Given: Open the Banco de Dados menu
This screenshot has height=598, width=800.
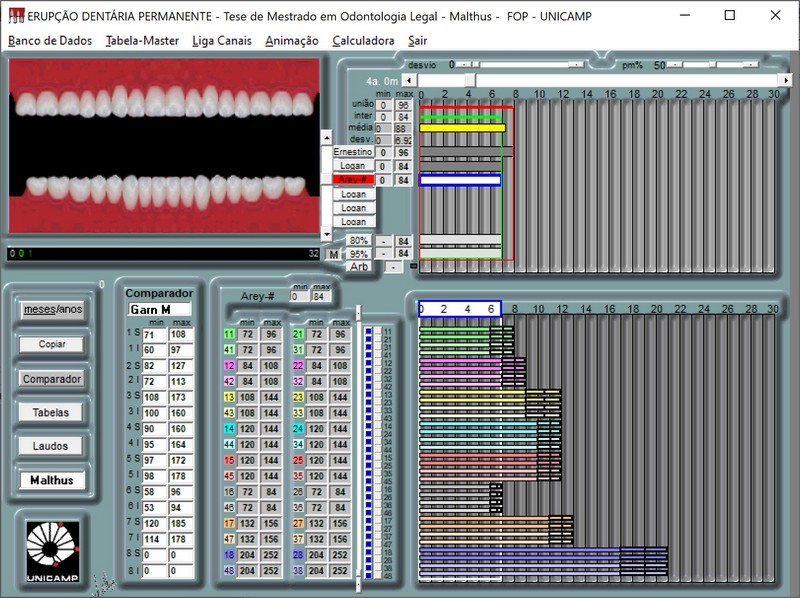Looking at the screenshot, I should pyautogui.click(x=50, y=41).
